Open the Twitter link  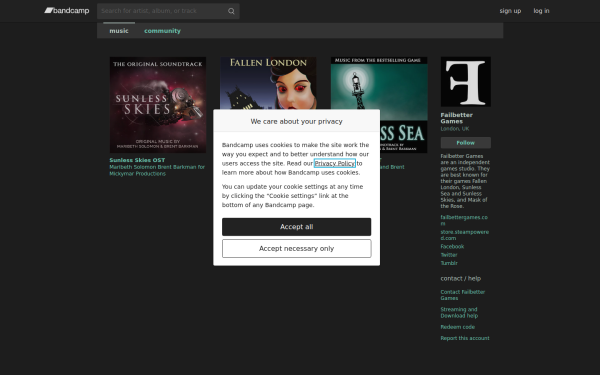point(448,255)
